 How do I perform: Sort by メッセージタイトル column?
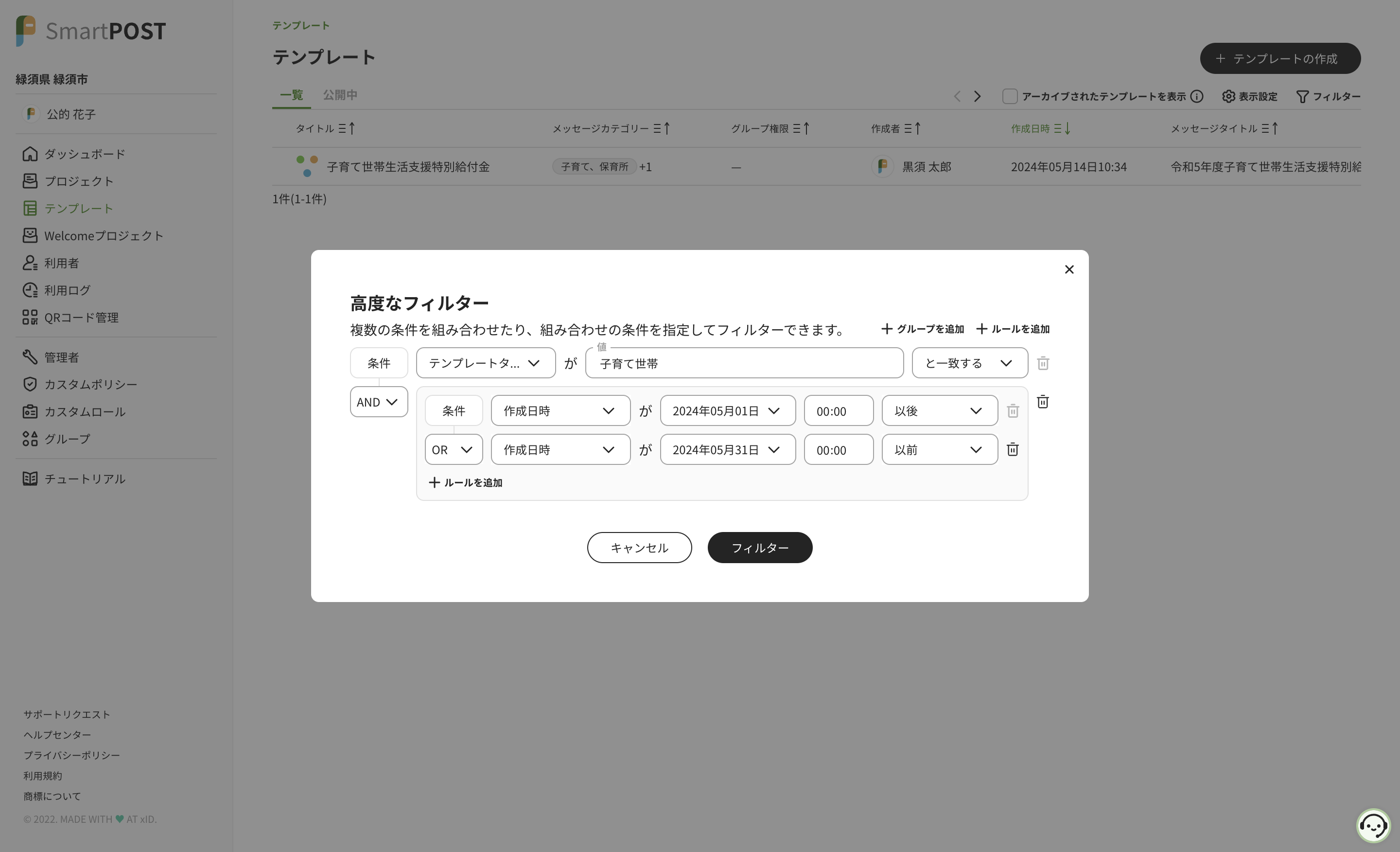point(1225,128)
